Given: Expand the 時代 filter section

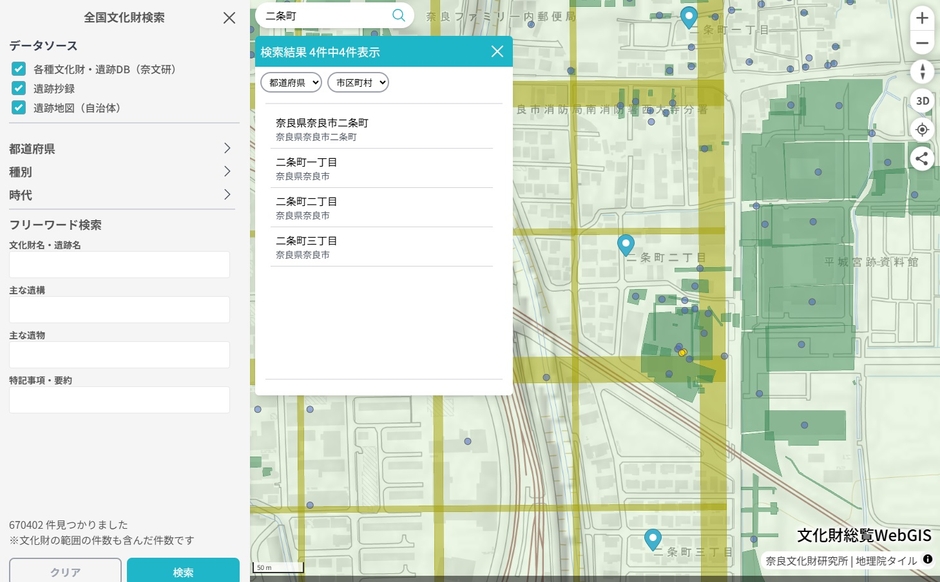Looking at the screenshot, I should pos(120,195).
